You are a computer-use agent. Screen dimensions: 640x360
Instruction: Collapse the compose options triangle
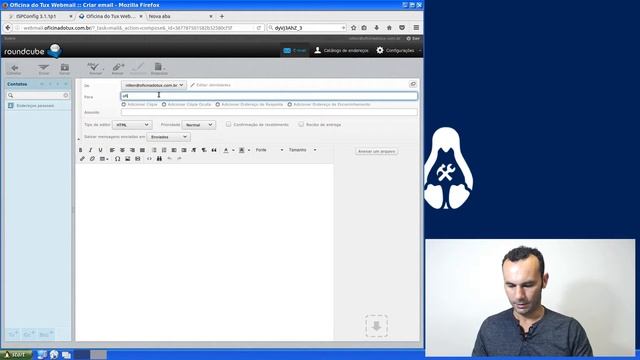click(78, 139)
